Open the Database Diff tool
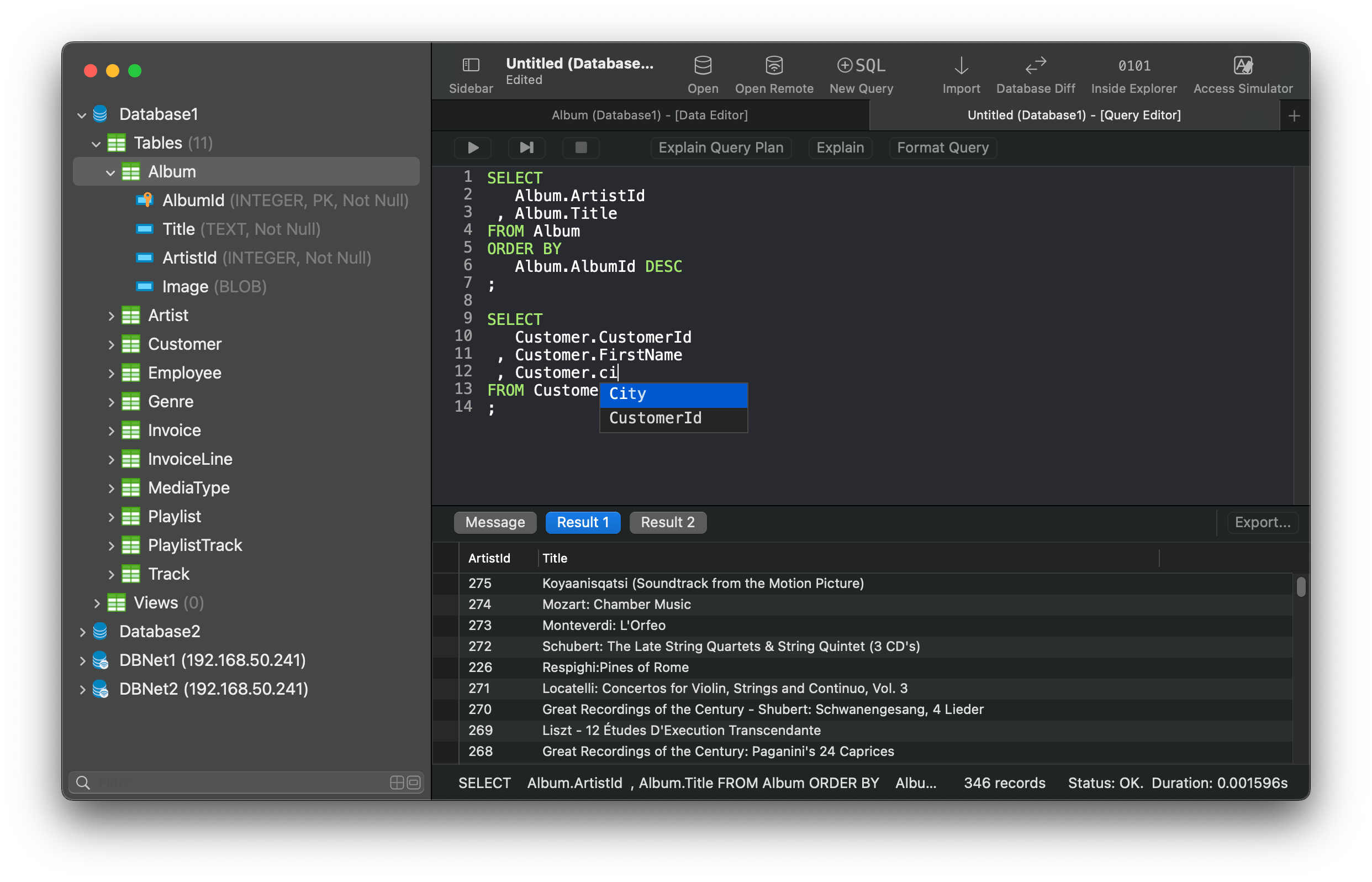The image size is (1372, 882). (x=1035, y=65)
